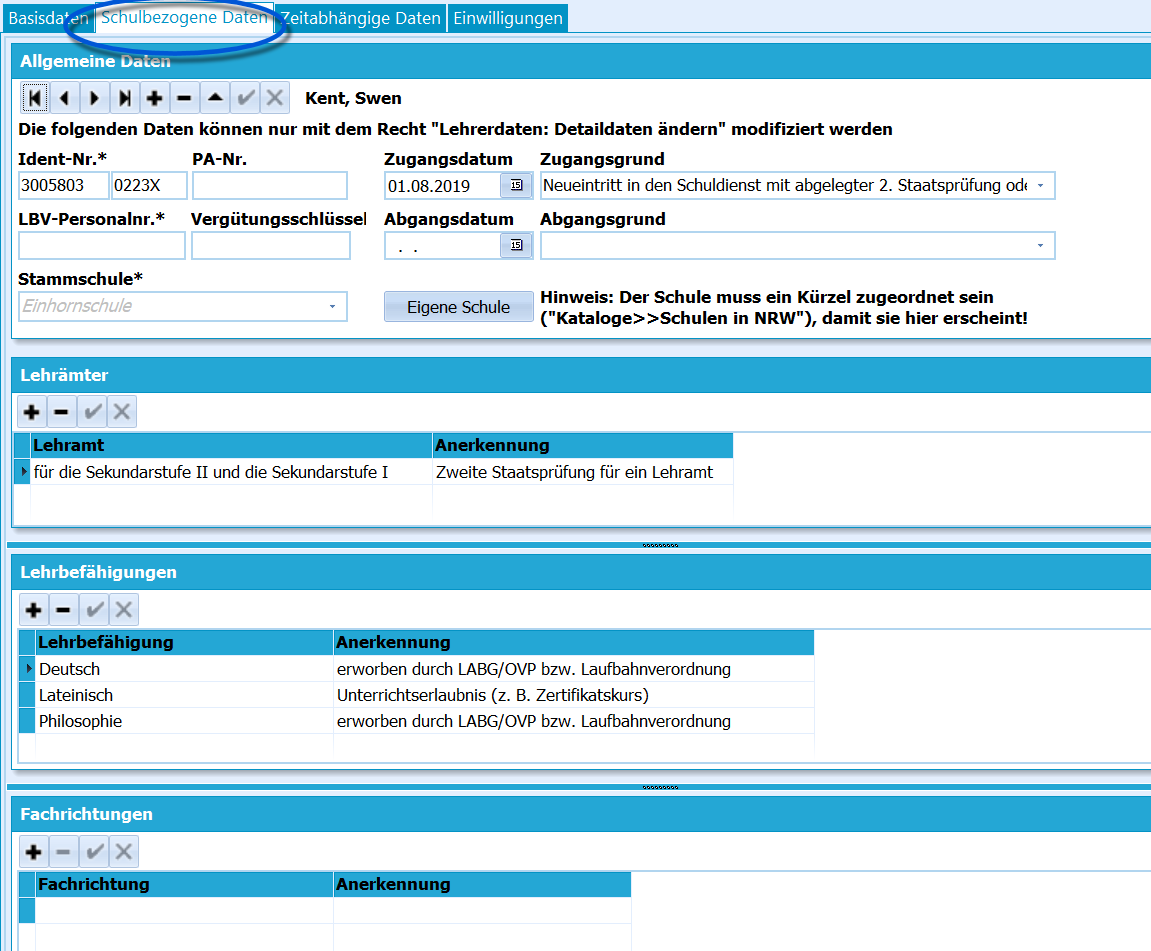
Task: Delete record in Allgemeine Daten toolbar
Action: click(184, 98)
